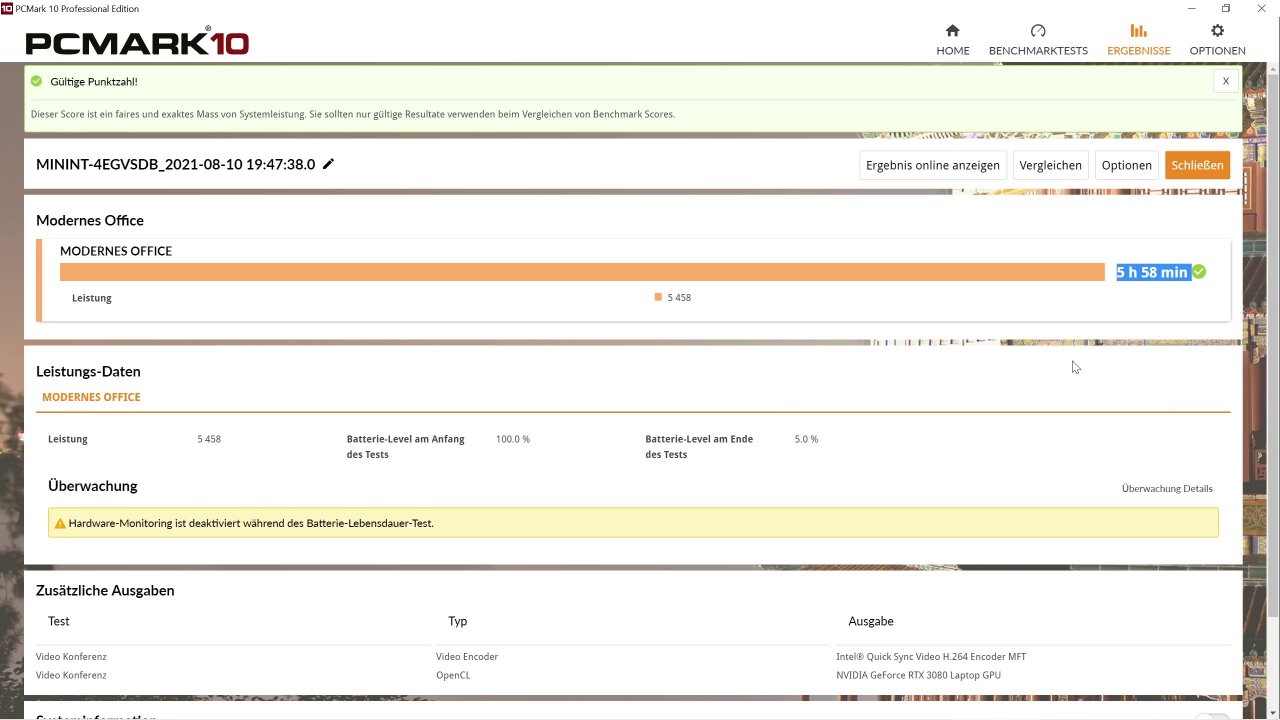Switch to the Modernes Office tab
1280x720 pixels.
(x=91, y=397)
